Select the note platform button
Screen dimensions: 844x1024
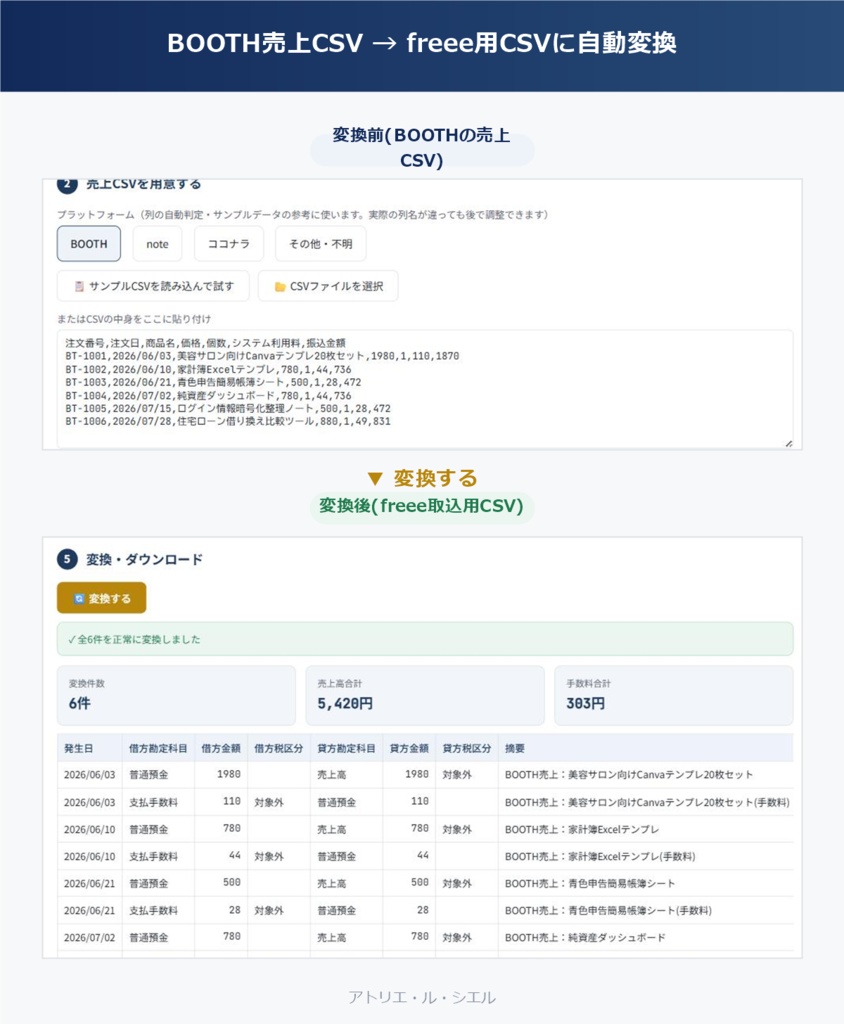[157, 244]
